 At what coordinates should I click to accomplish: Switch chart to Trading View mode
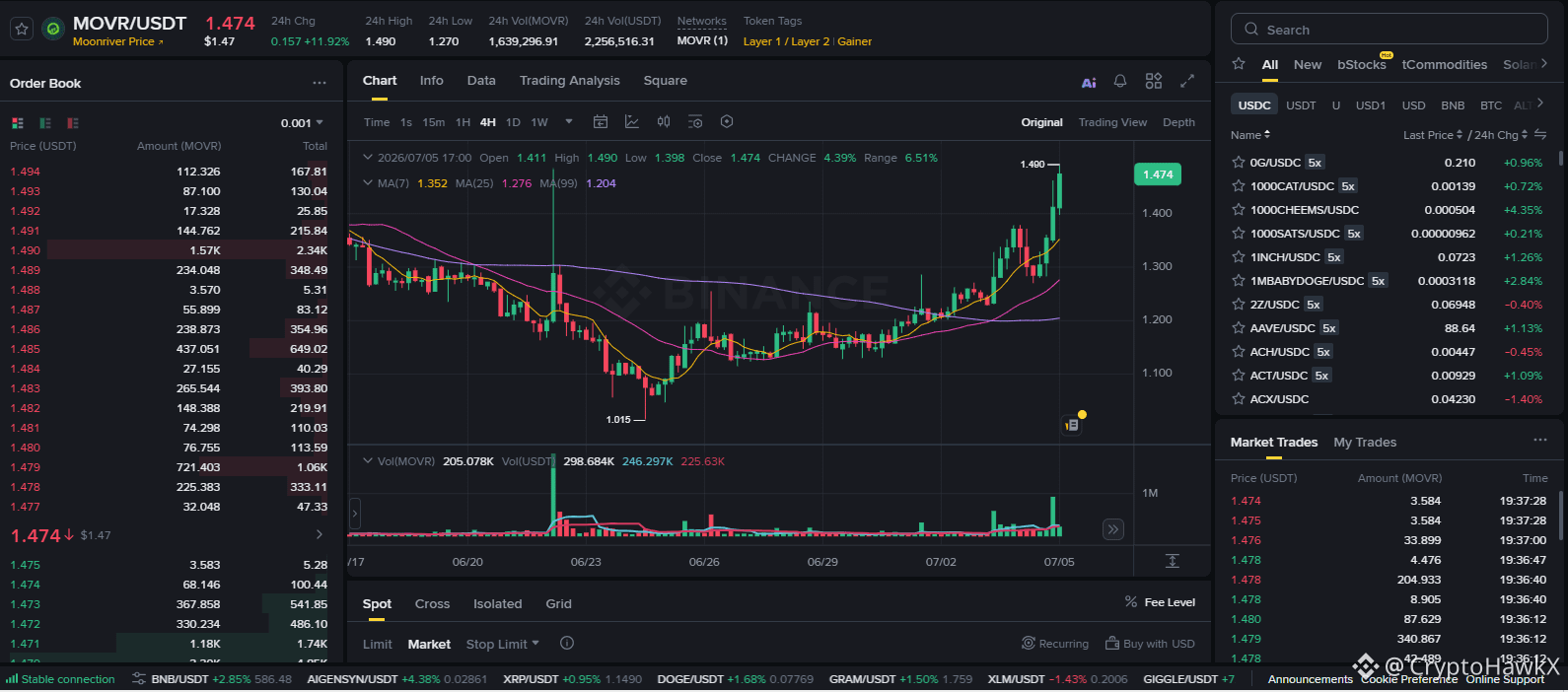coord(1112,122)
